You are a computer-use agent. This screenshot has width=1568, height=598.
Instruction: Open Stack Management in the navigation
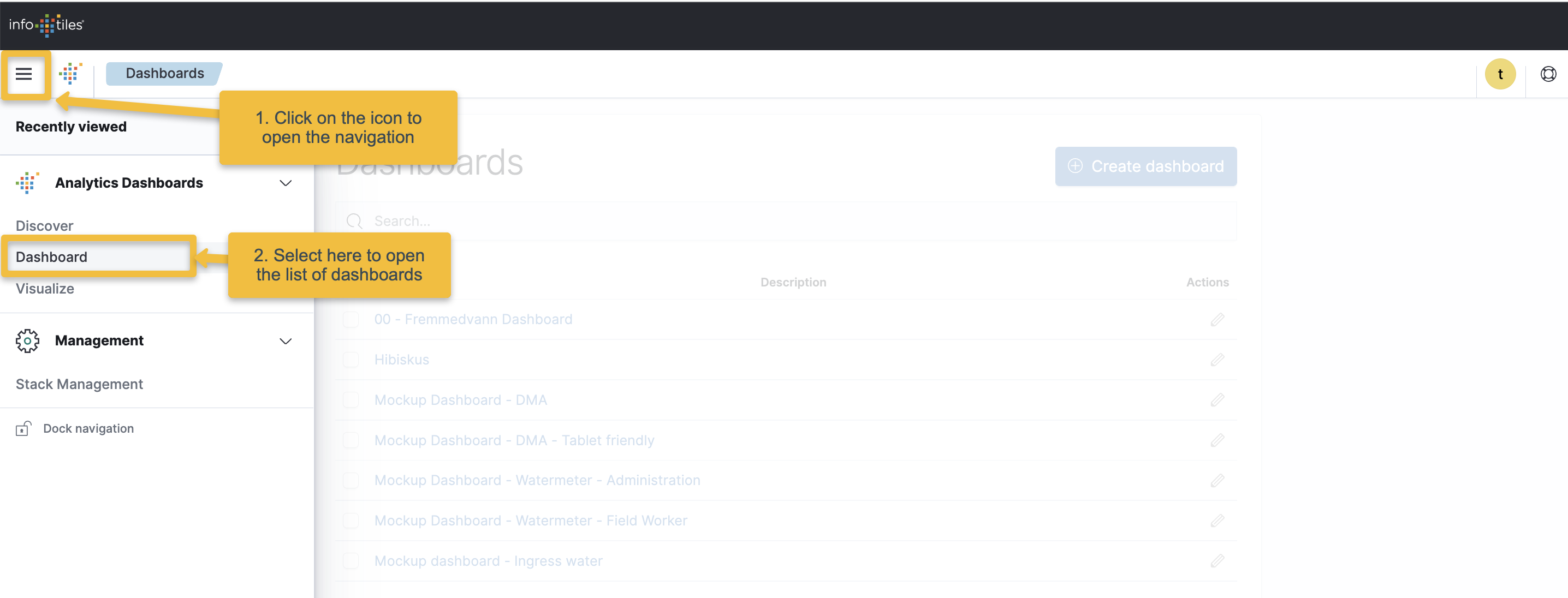(79, 384)
